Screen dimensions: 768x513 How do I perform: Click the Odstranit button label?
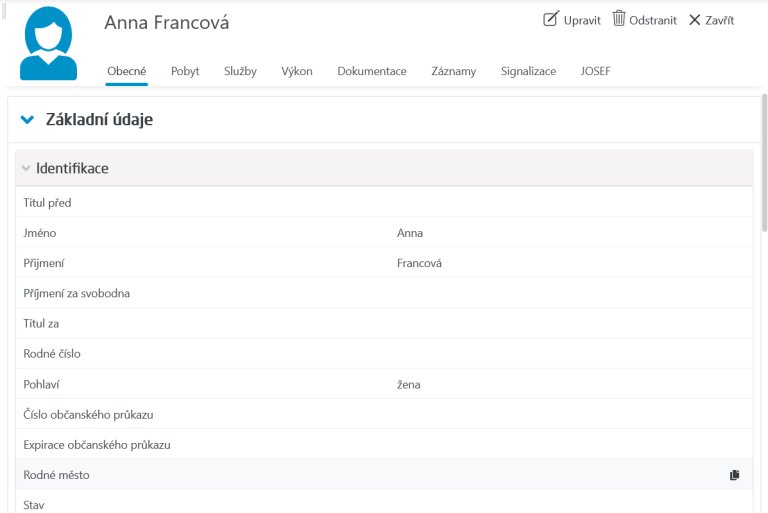click(x=653, y=21)
